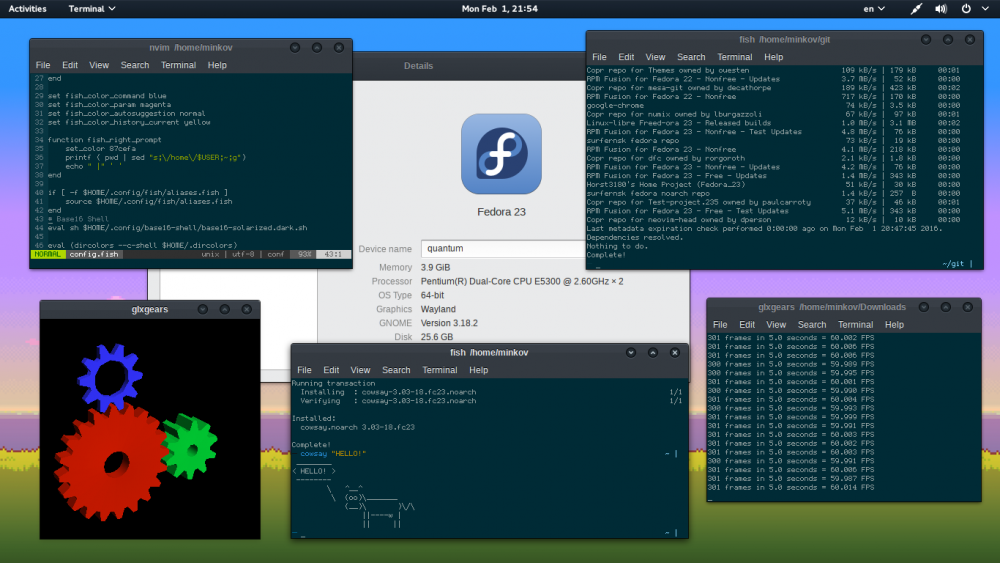Click the blue gear in glxgears window
This screenshot has height=563, width=1000.
click(110, 377)
